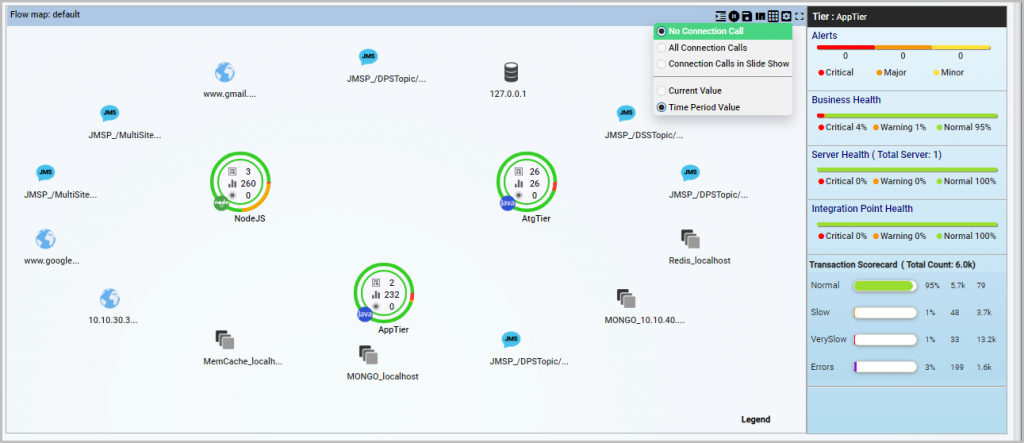Screen dimensions: 1024x443
Task: Select the MemCache_localh stack icon
Action: [225, 340]
